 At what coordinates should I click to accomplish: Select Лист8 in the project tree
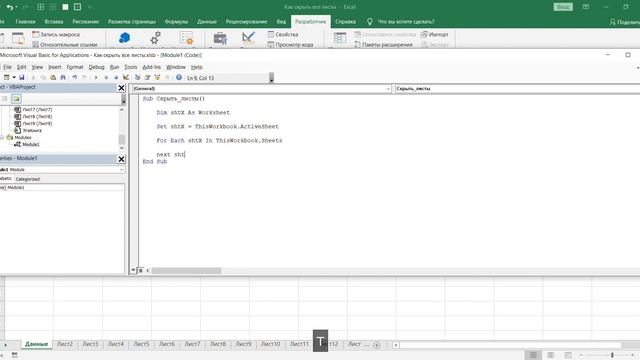pos(37,116)
